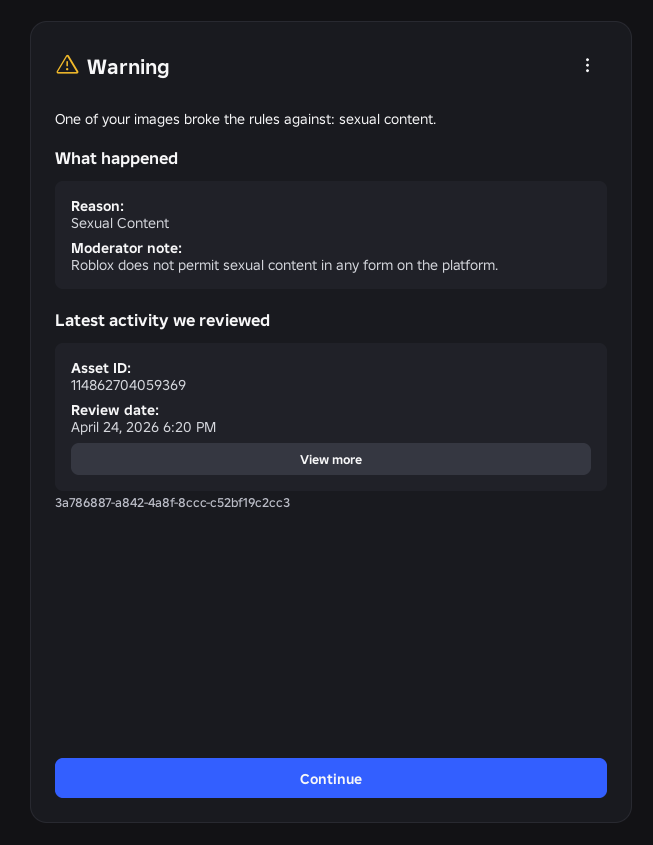Click the Reason label
This screenshot has width=653, height=845.
[x=97, y=206]
